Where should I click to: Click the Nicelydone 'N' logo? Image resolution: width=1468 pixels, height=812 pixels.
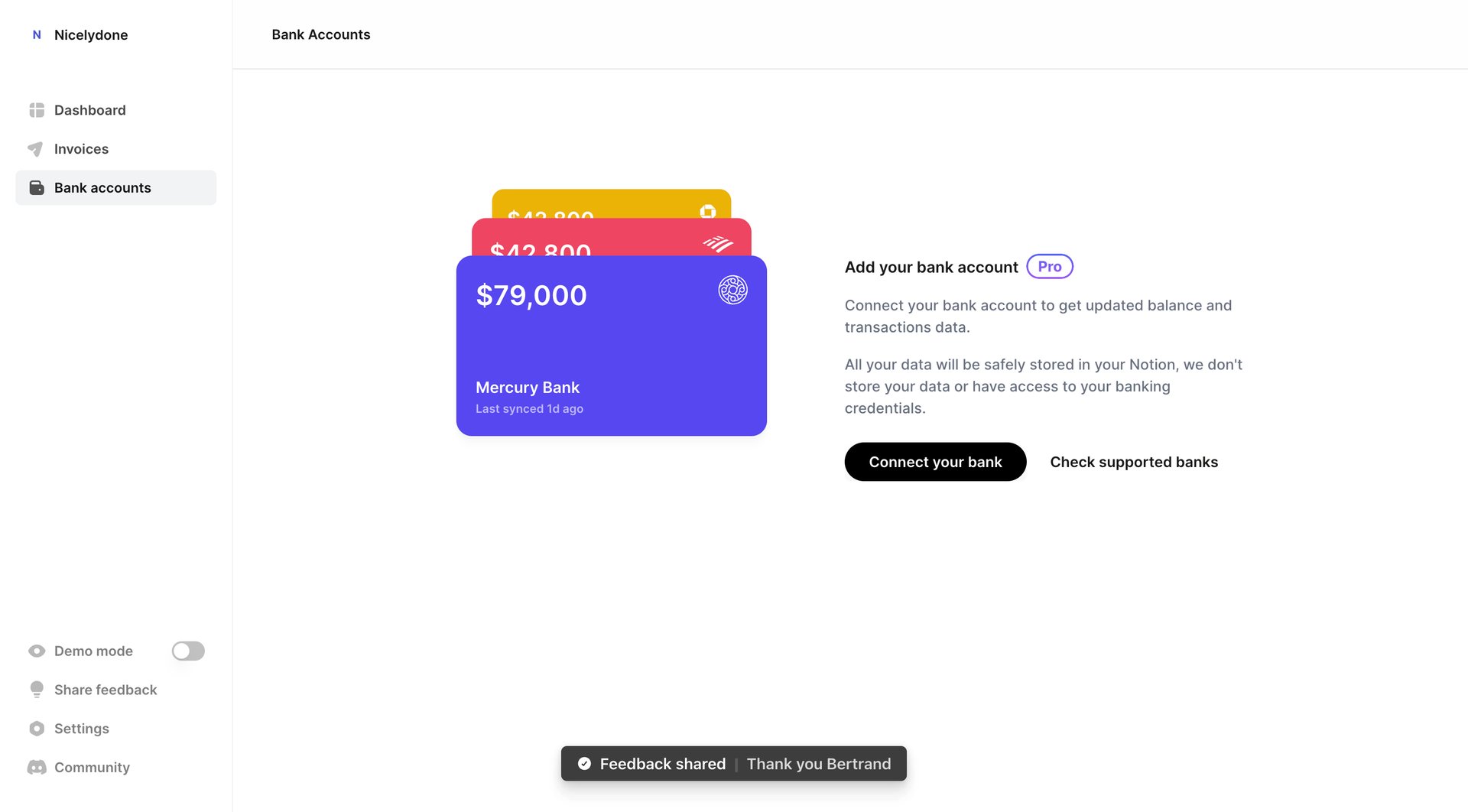(x=36, y=34)
